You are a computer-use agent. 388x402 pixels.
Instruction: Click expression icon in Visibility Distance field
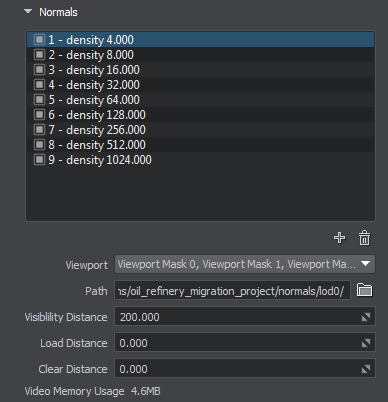point(366,317)
